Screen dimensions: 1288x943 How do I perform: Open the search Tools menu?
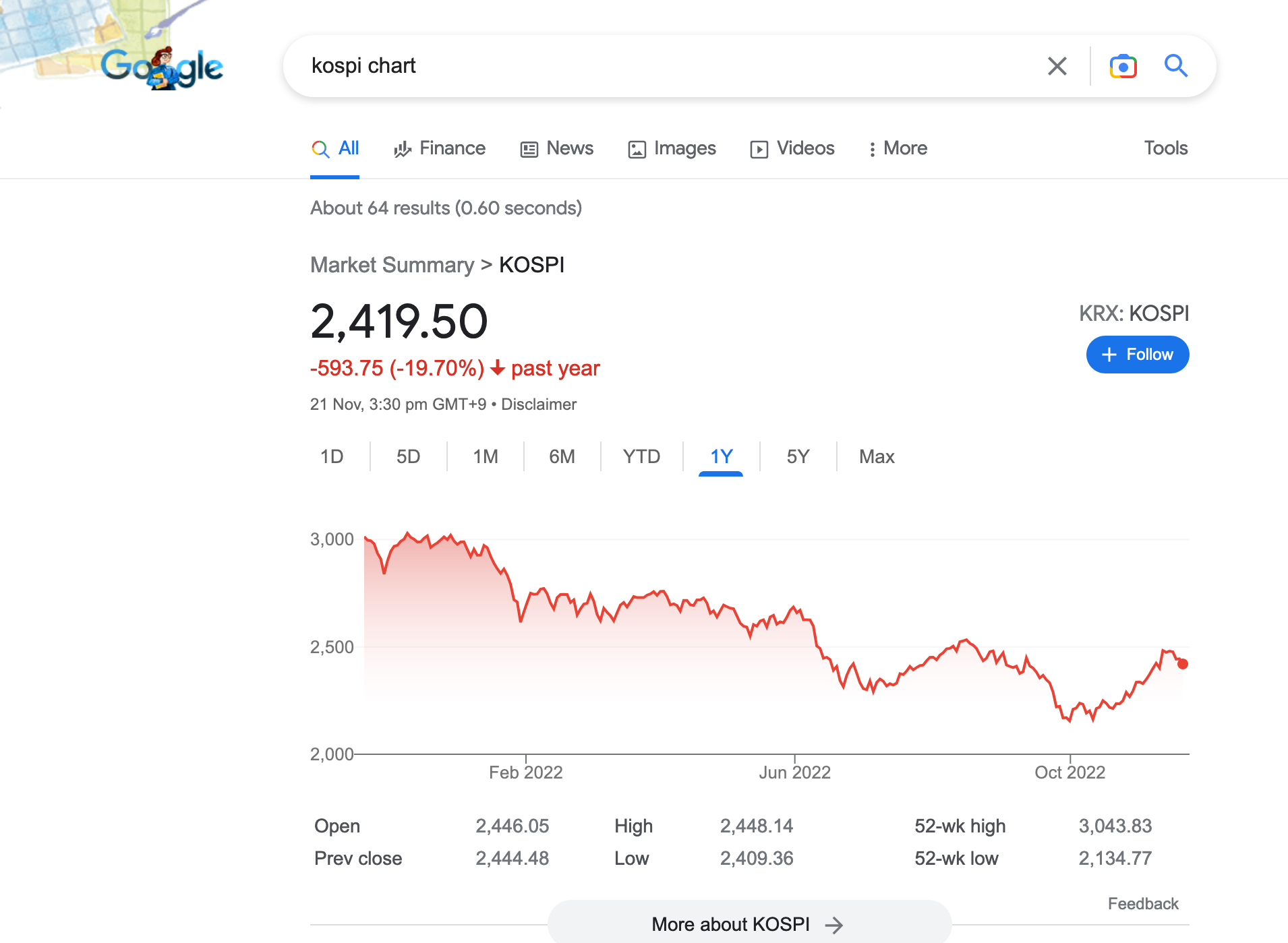[1165, 148]
